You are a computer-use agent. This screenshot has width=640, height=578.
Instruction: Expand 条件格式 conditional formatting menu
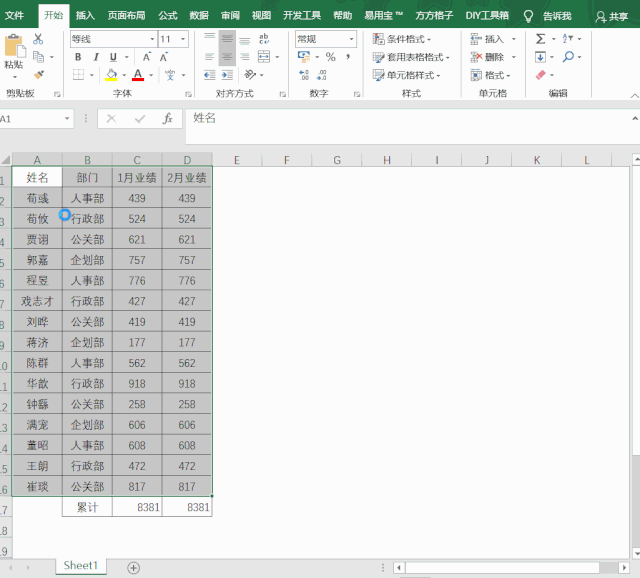coord(402,39)
